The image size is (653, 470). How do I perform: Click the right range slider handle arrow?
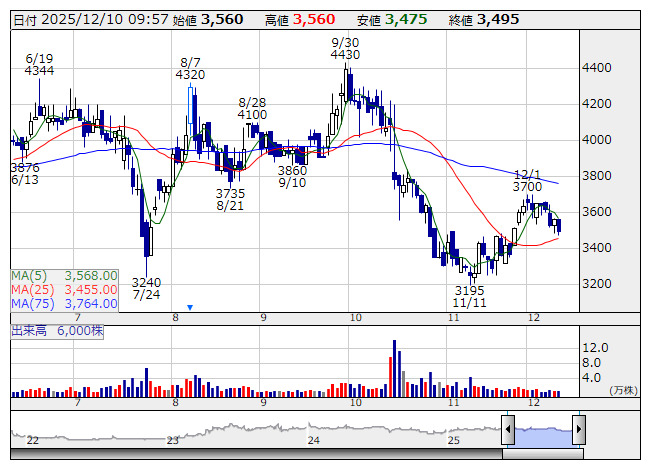[x=579, y=429]
